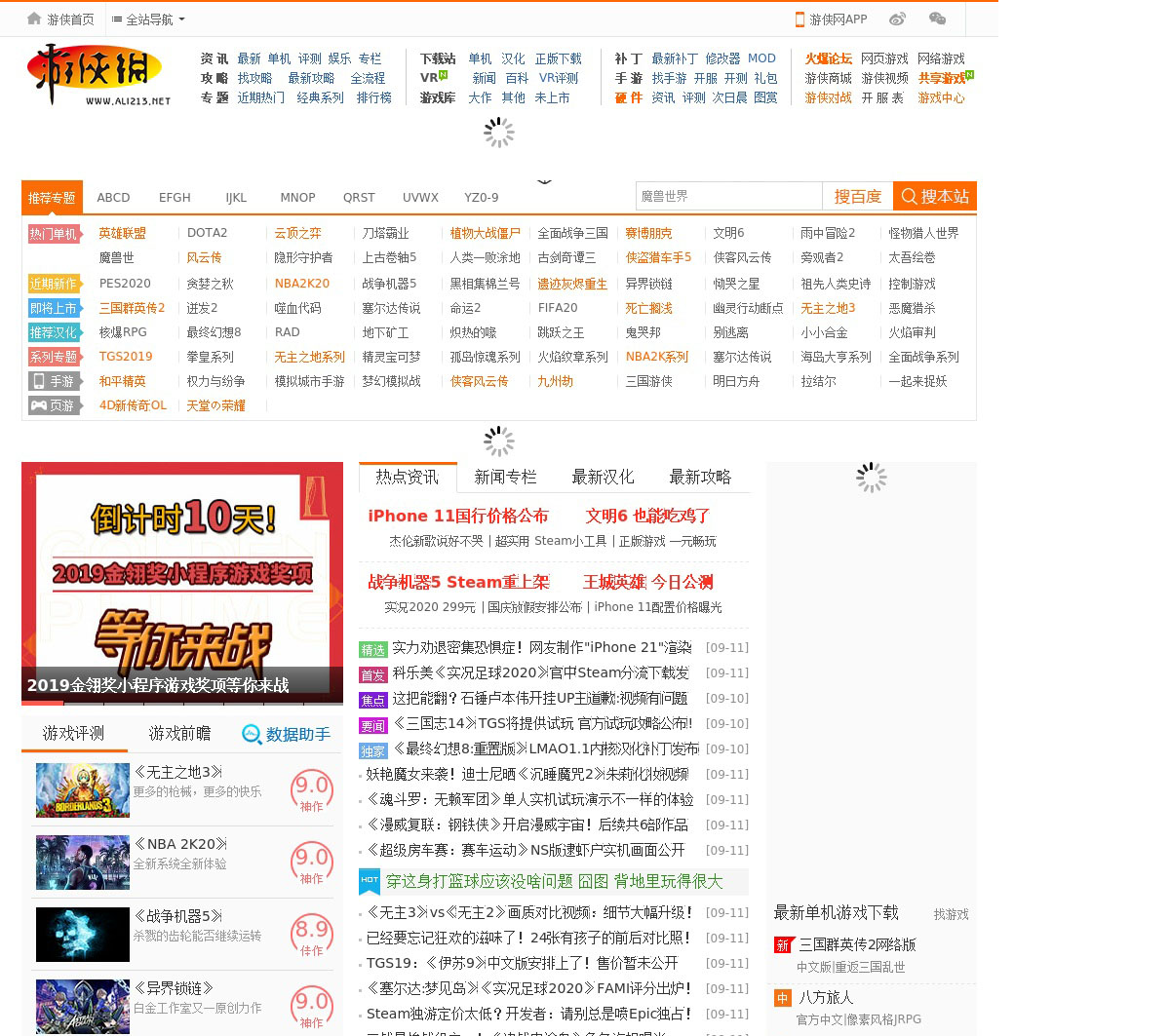This screenshot has width=1170, height=1036.
Task: Click the 9.0 神作 badge for 异界锁链
Action: click(312, 1007)
